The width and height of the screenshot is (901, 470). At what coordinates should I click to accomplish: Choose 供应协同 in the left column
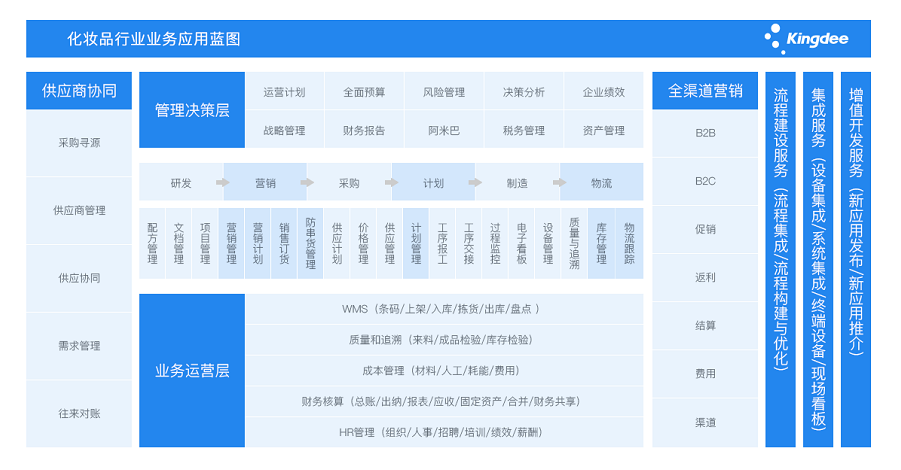79,278
